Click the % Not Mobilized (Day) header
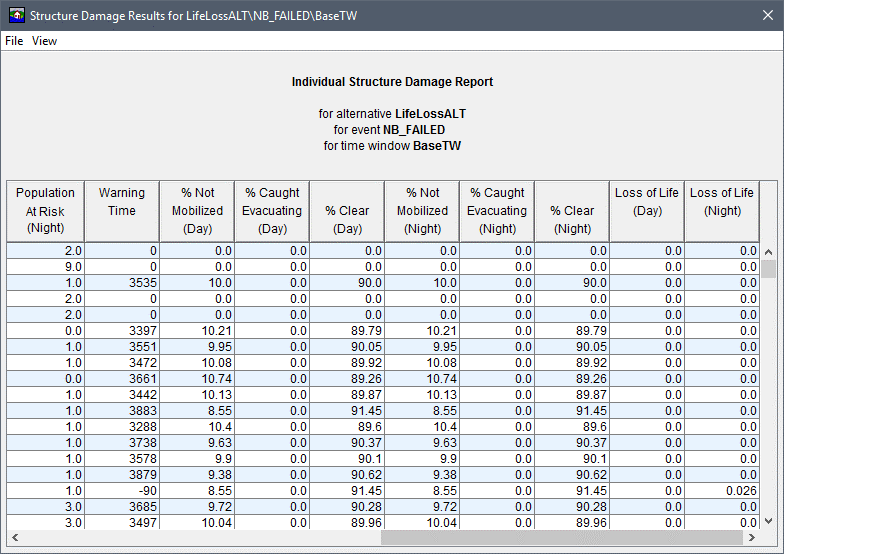895x554 pixels. tap(197, 211)
